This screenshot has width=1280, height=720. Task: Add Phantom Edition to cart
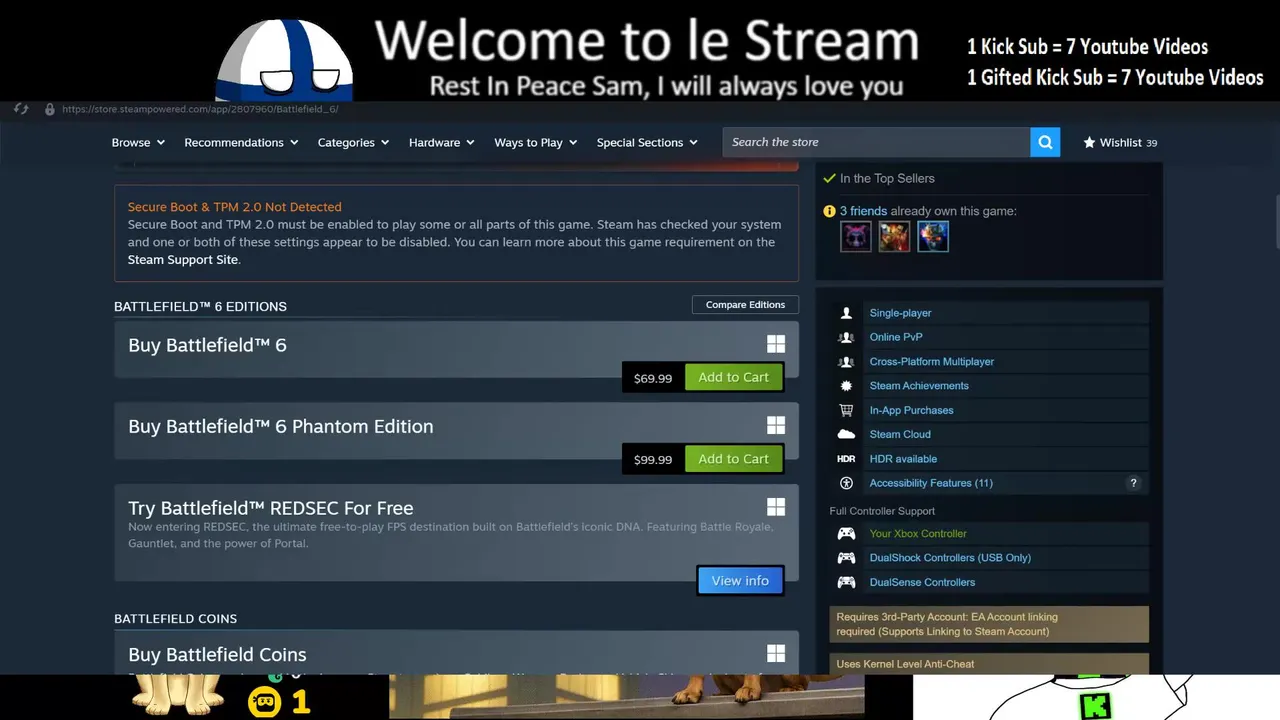coord(733,459)
